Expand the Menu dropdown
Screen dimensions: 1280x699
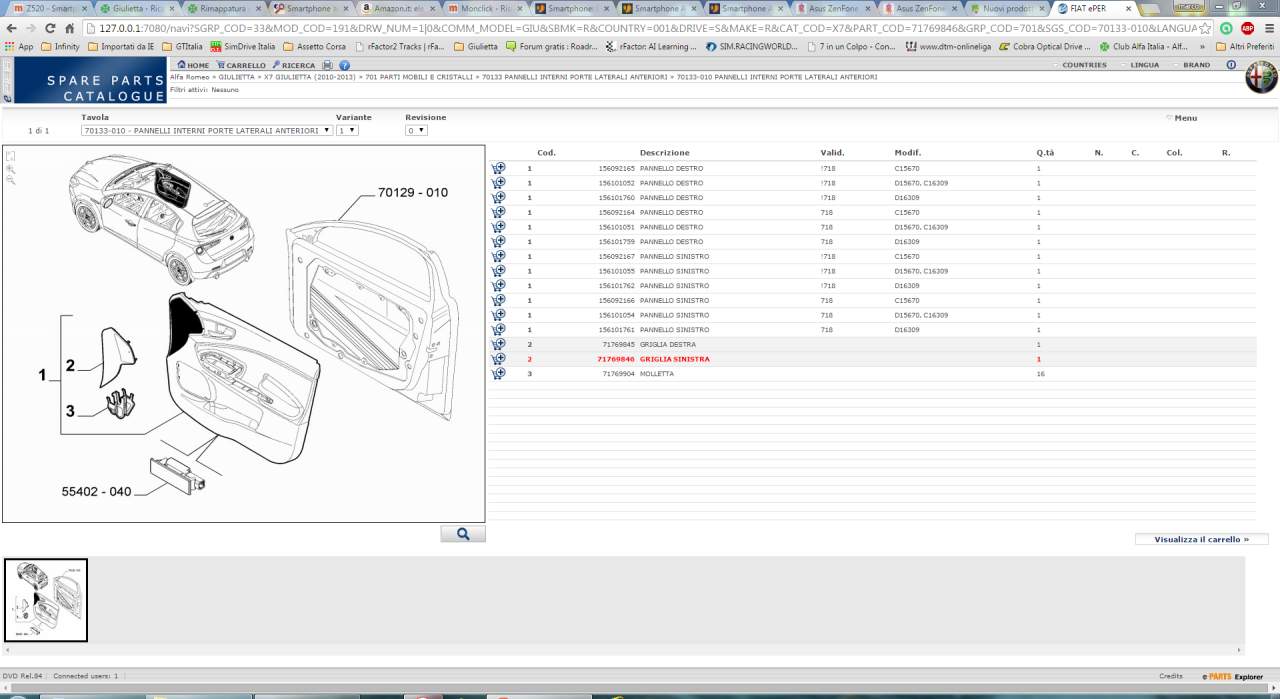(x=1181, y=118)
